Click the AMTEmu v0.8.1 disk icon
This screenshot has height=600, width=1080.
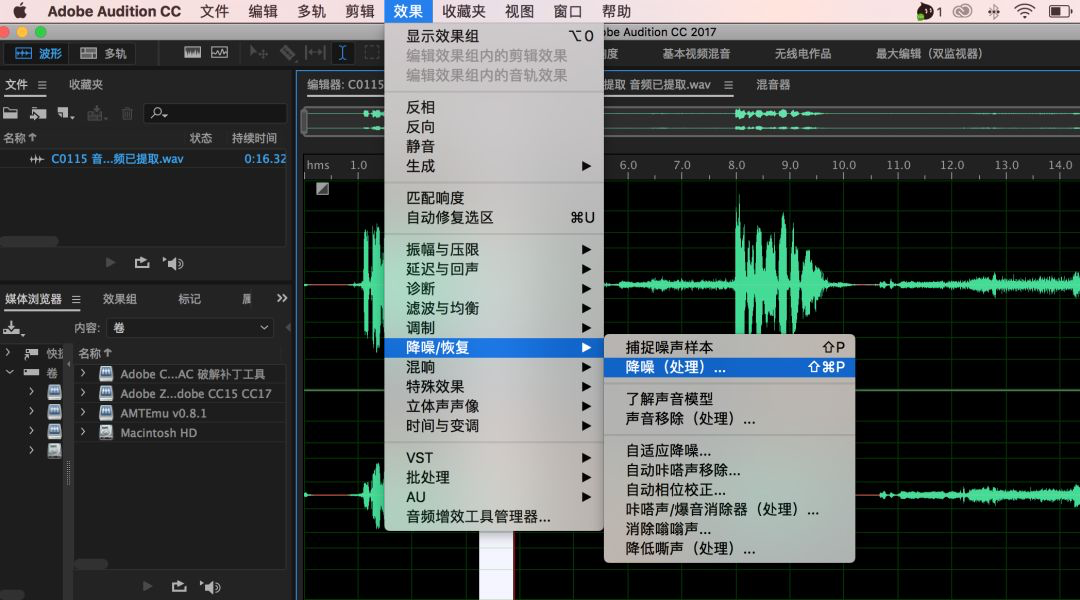click(106, 413)
